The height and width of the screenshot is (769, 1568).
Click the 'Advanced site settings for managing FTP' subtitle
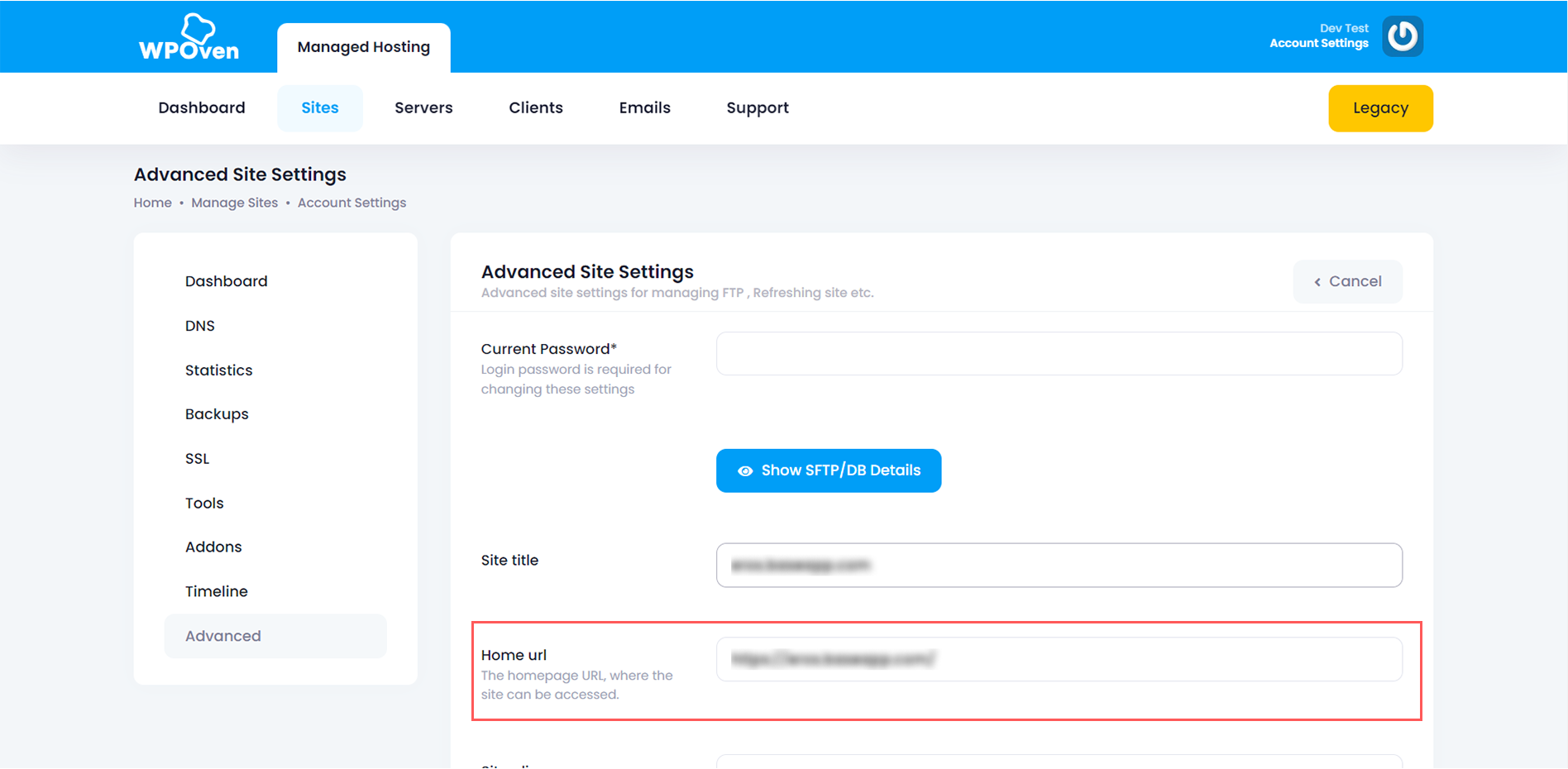point(677,293)
